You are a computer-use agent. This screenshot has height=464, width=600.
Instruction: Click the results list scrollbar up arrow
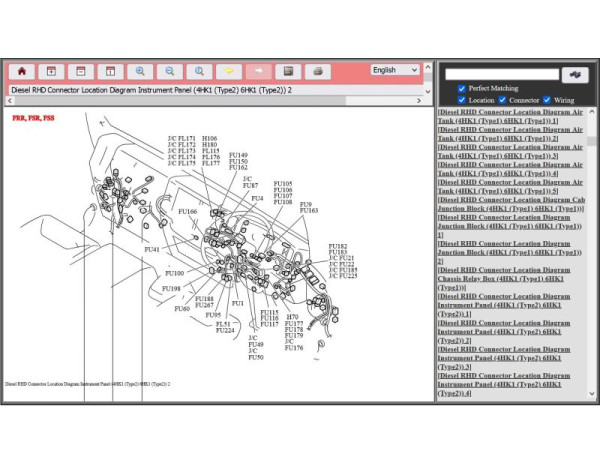coord(593,112)
